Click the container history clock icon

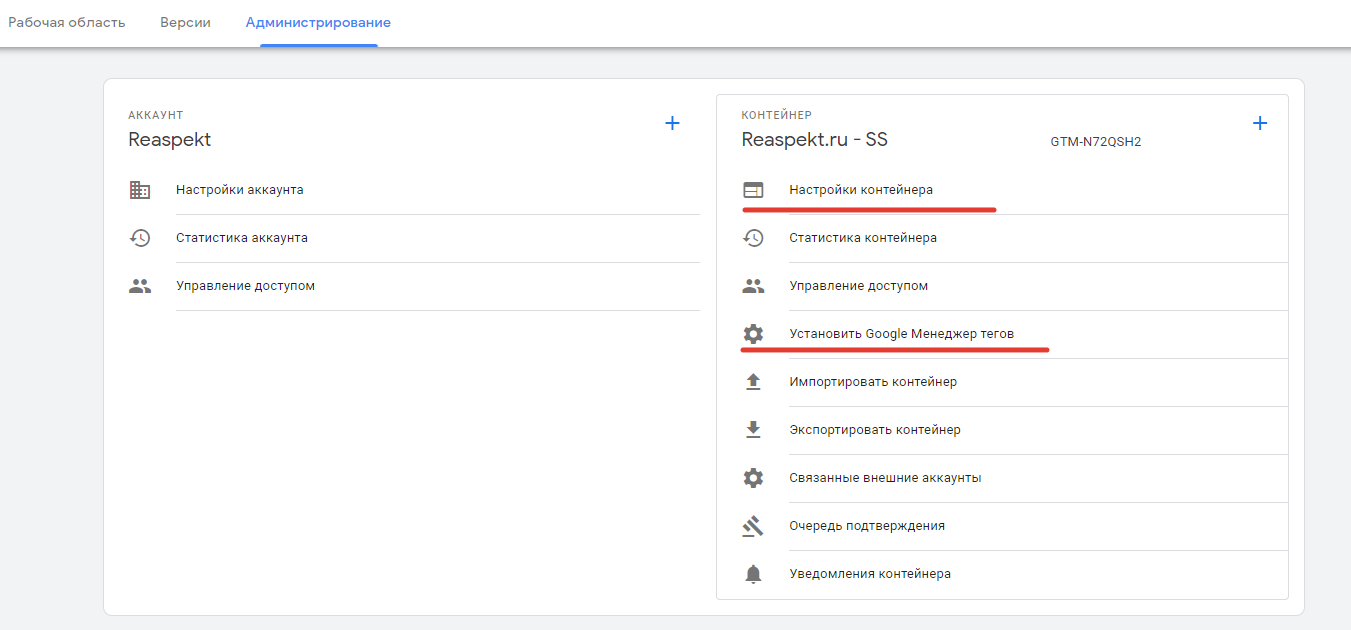[753, 238]
